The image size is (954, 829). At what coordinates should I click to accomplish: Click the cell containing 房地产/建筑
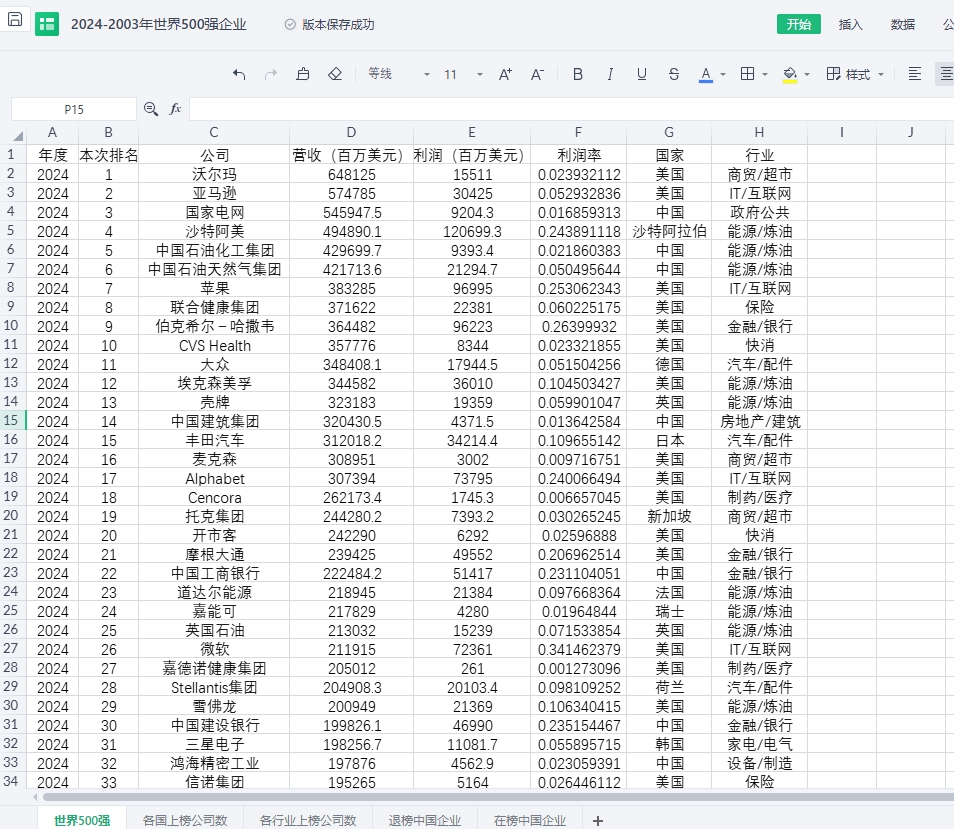click(x=760, y=421)
